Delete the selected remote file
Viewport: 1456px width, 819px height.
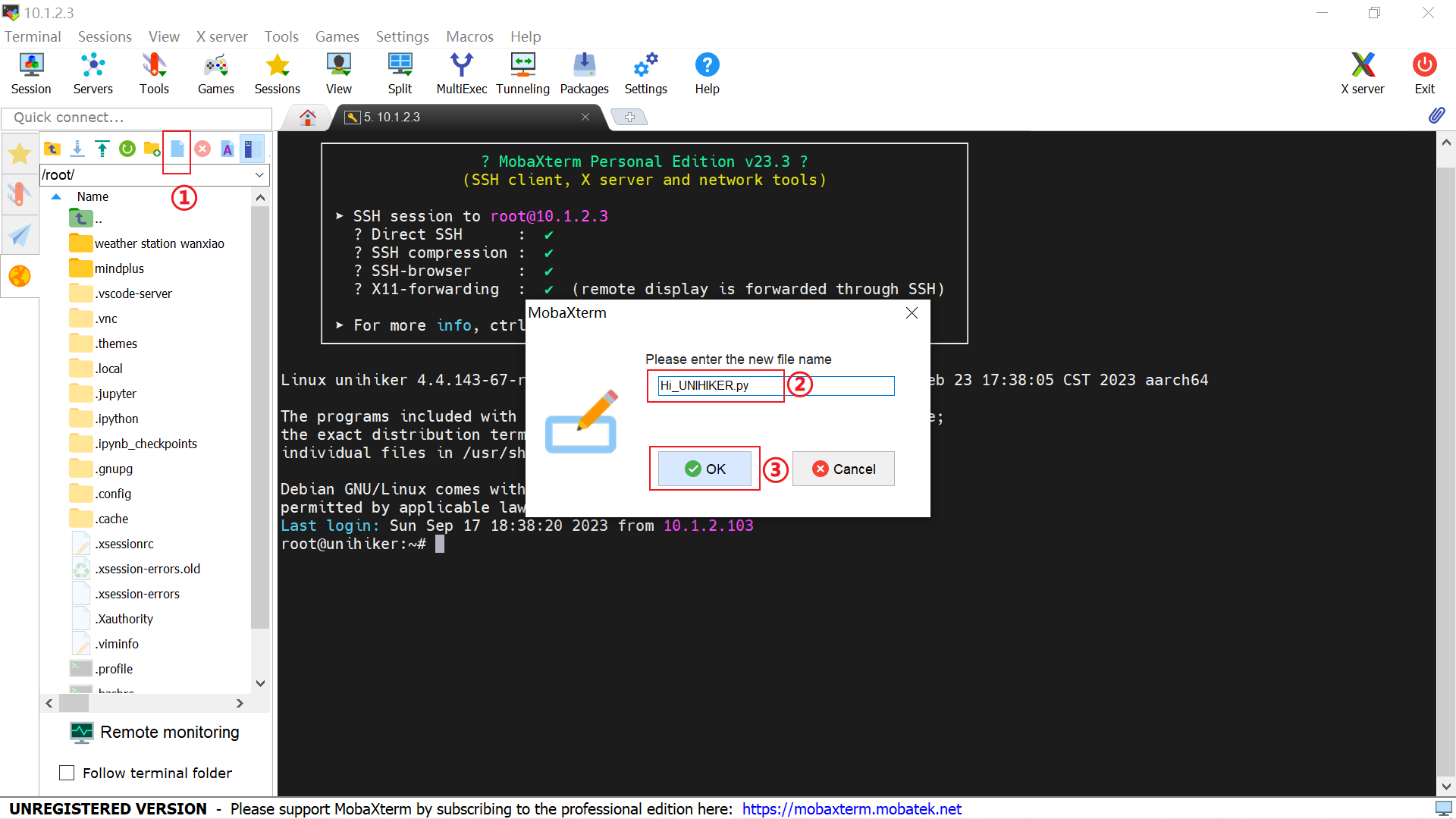(202, 149)
